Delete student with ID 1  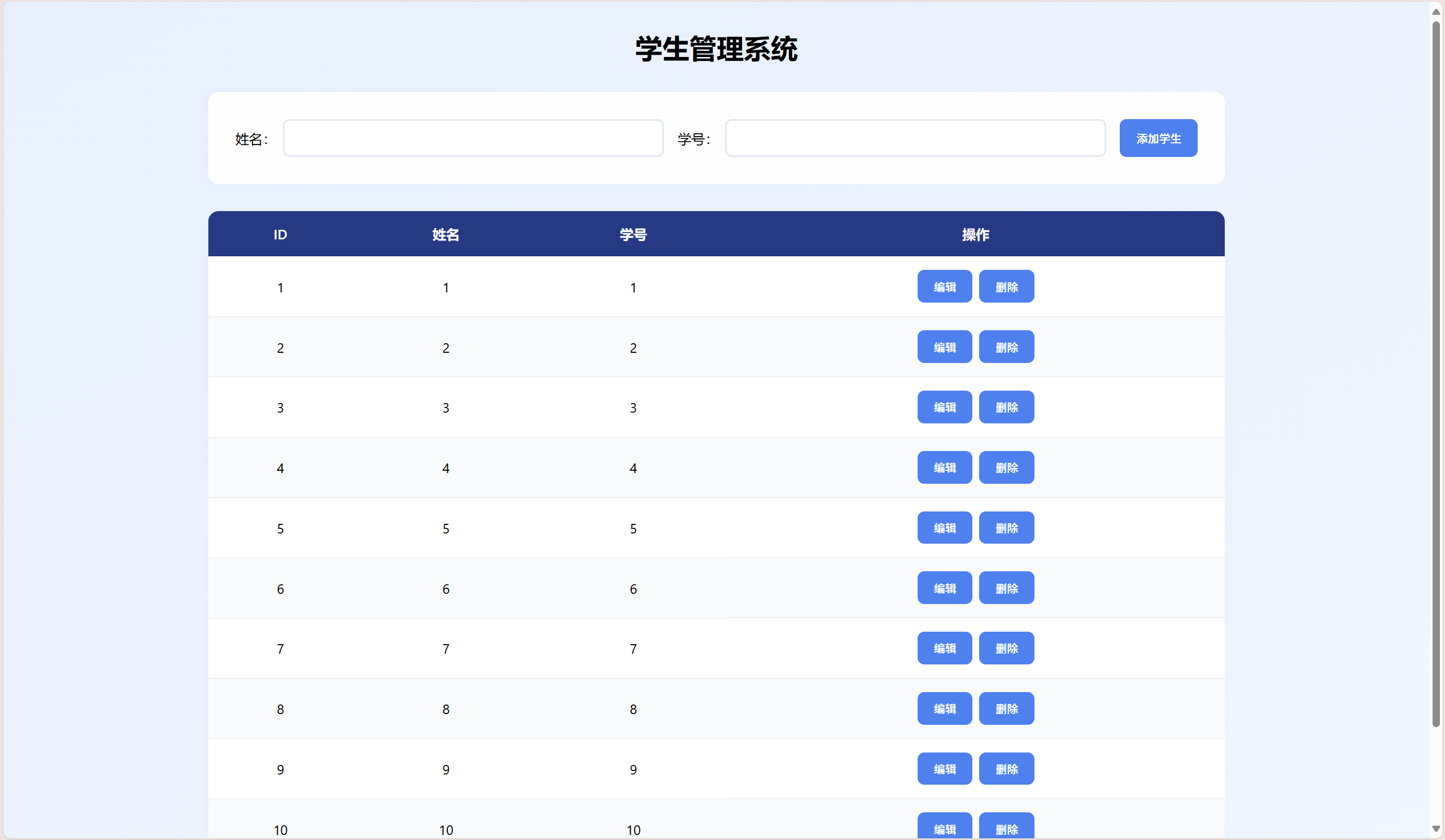tap(1006, 287)
